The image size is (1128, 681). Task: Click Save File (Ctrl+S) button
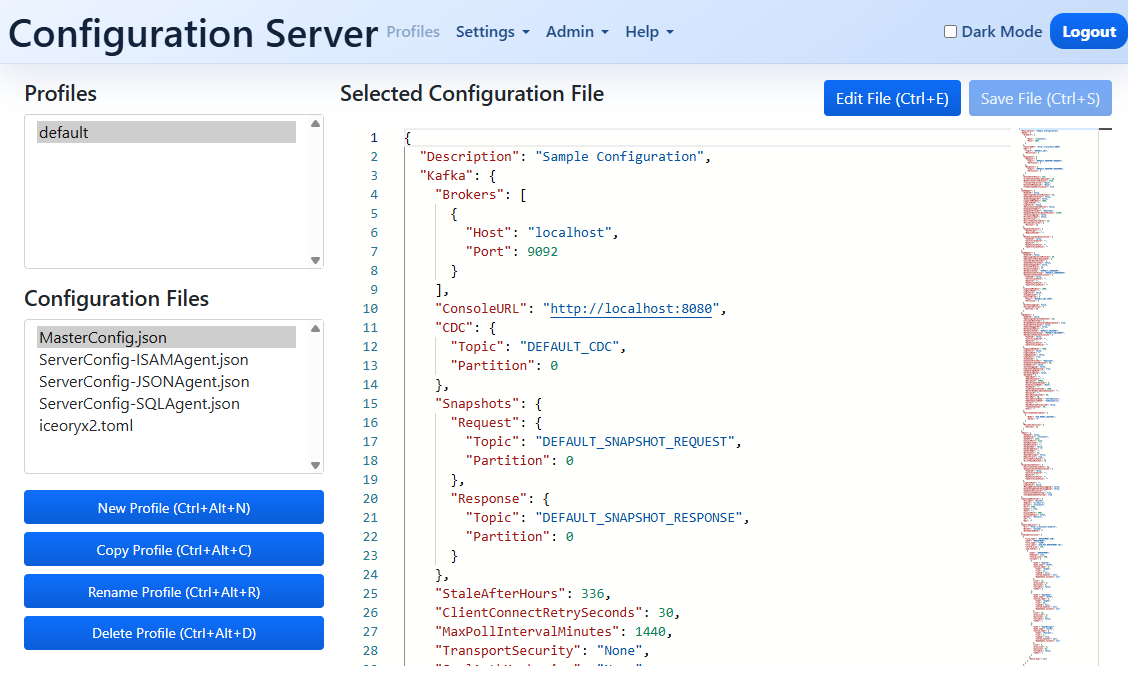[x=1040, y=99]
